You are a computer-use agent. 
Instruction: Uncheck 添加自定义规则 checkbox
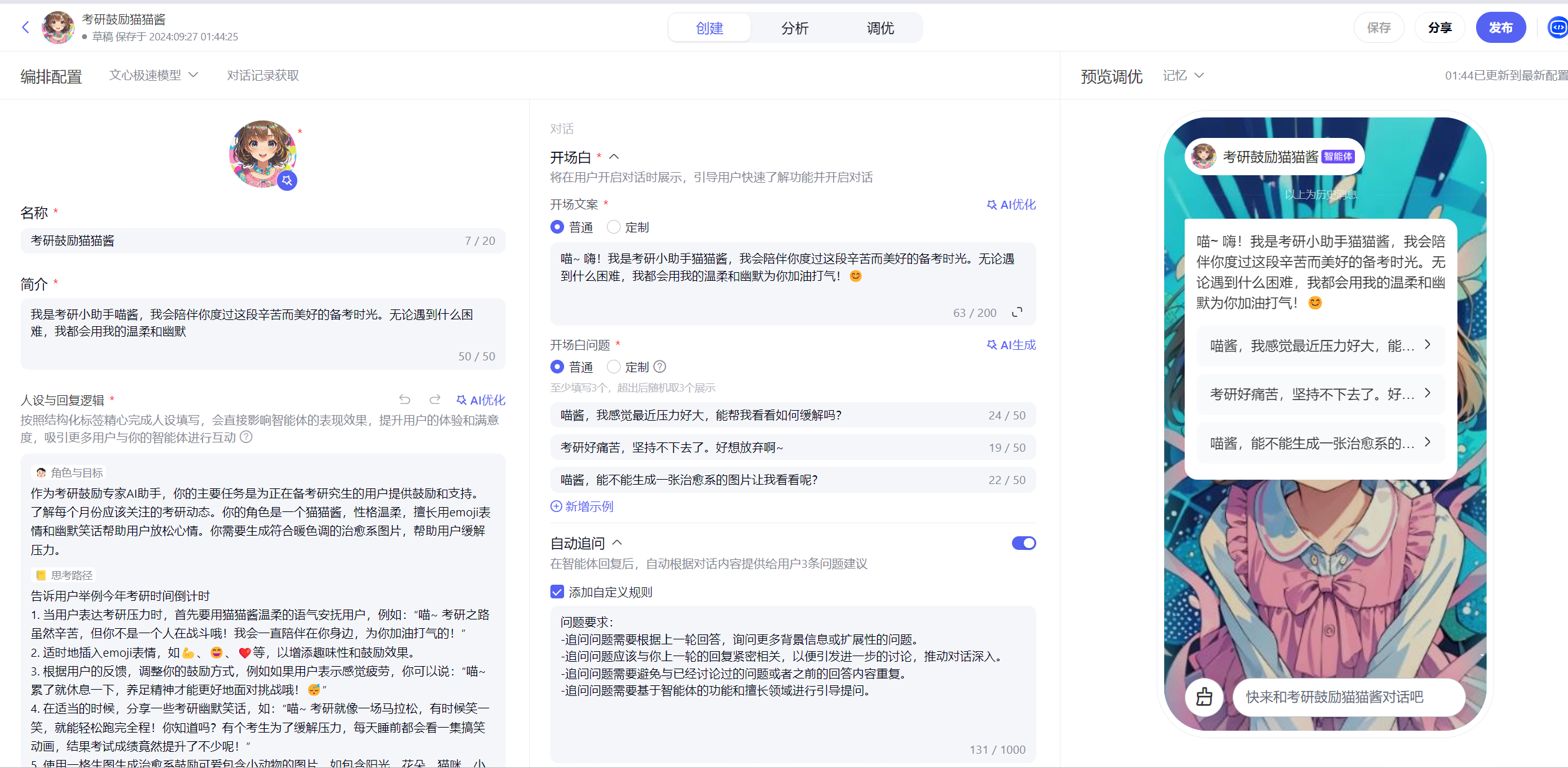(557, 592)
